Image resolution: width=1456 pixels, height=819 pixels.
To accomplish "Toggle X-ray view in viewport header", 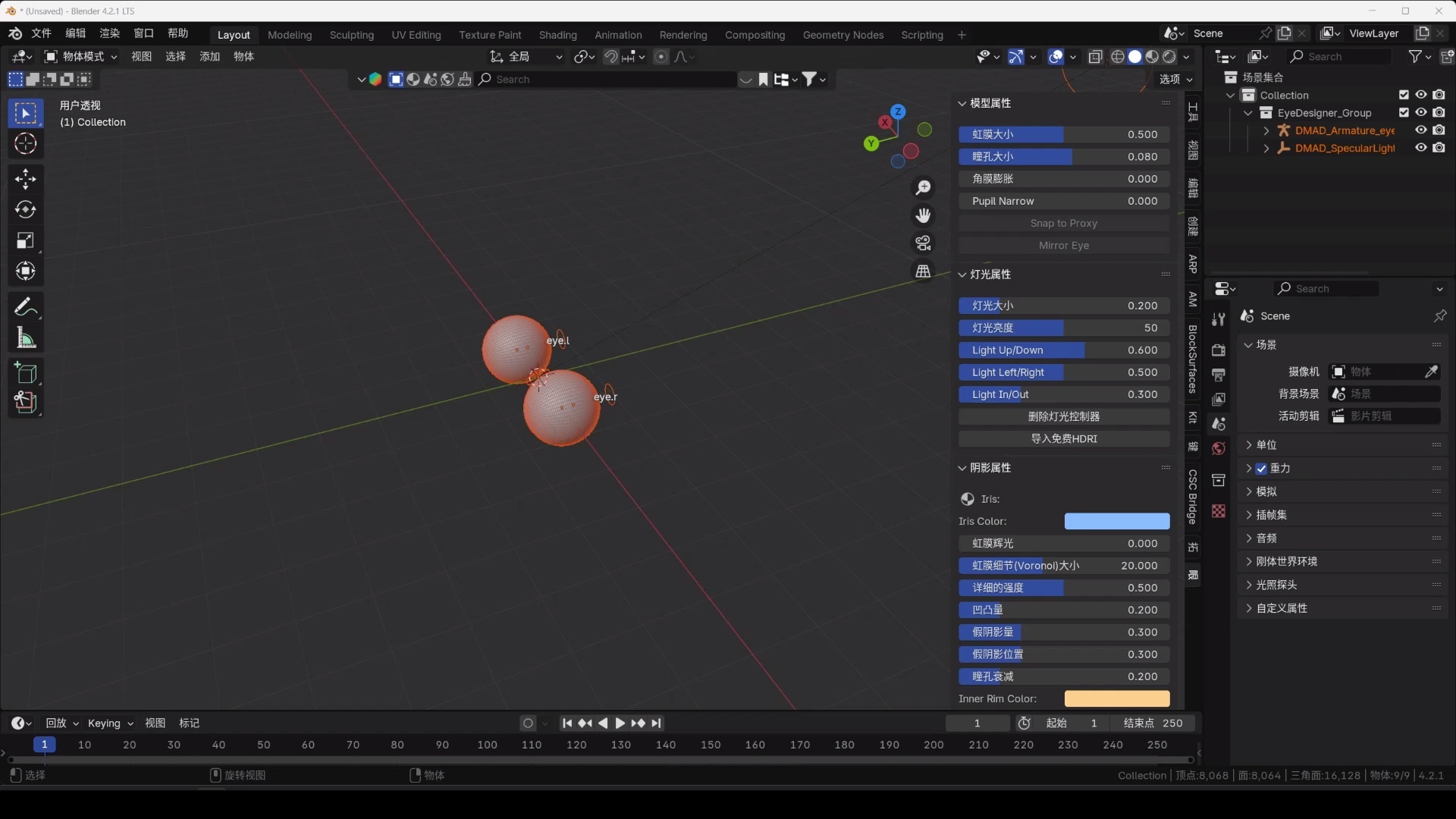I will tap(1096, 57).
